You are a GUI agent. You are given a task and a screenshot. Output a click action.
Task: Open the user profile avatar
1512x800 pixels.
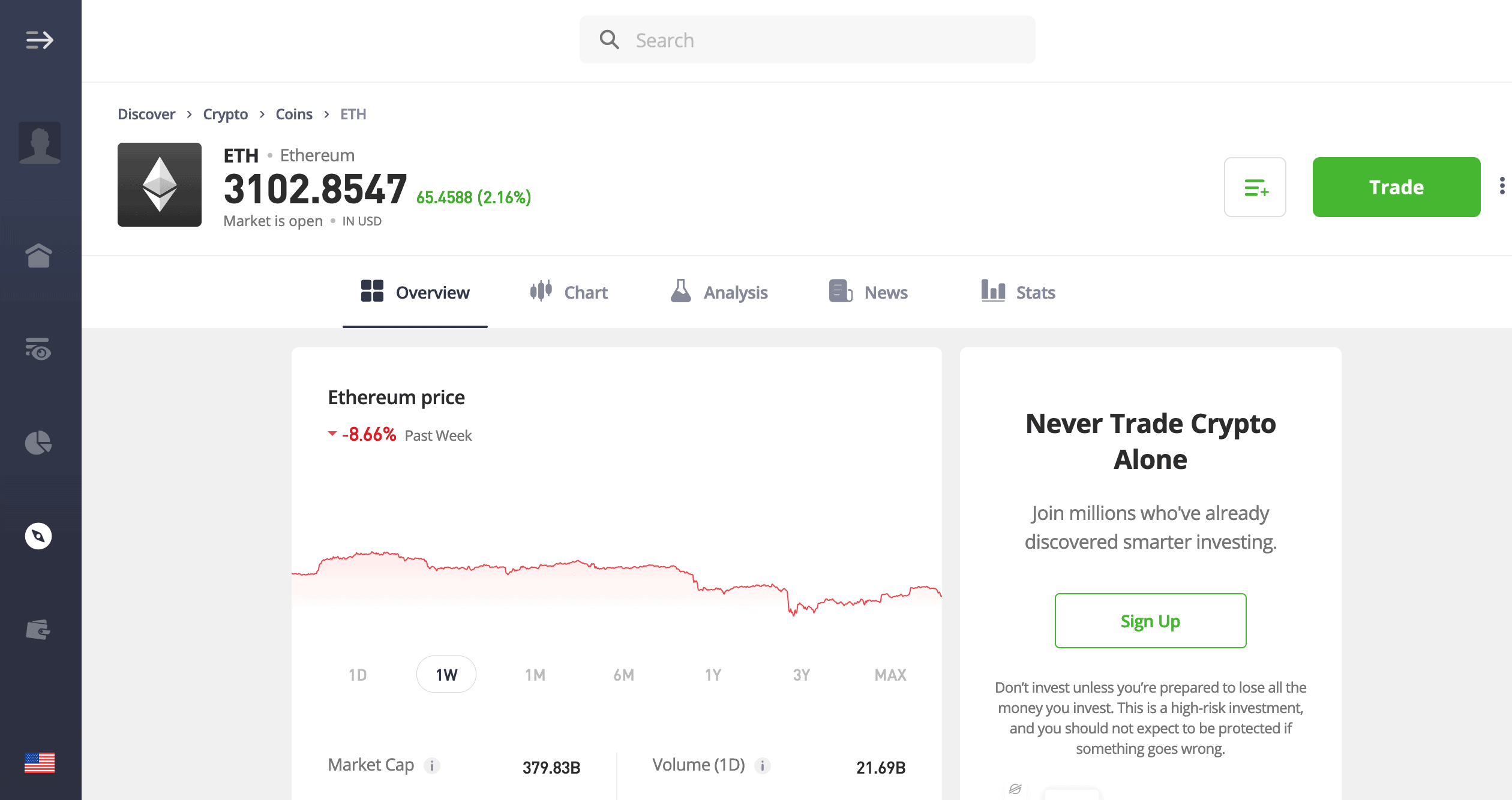[x=40, y=143]
